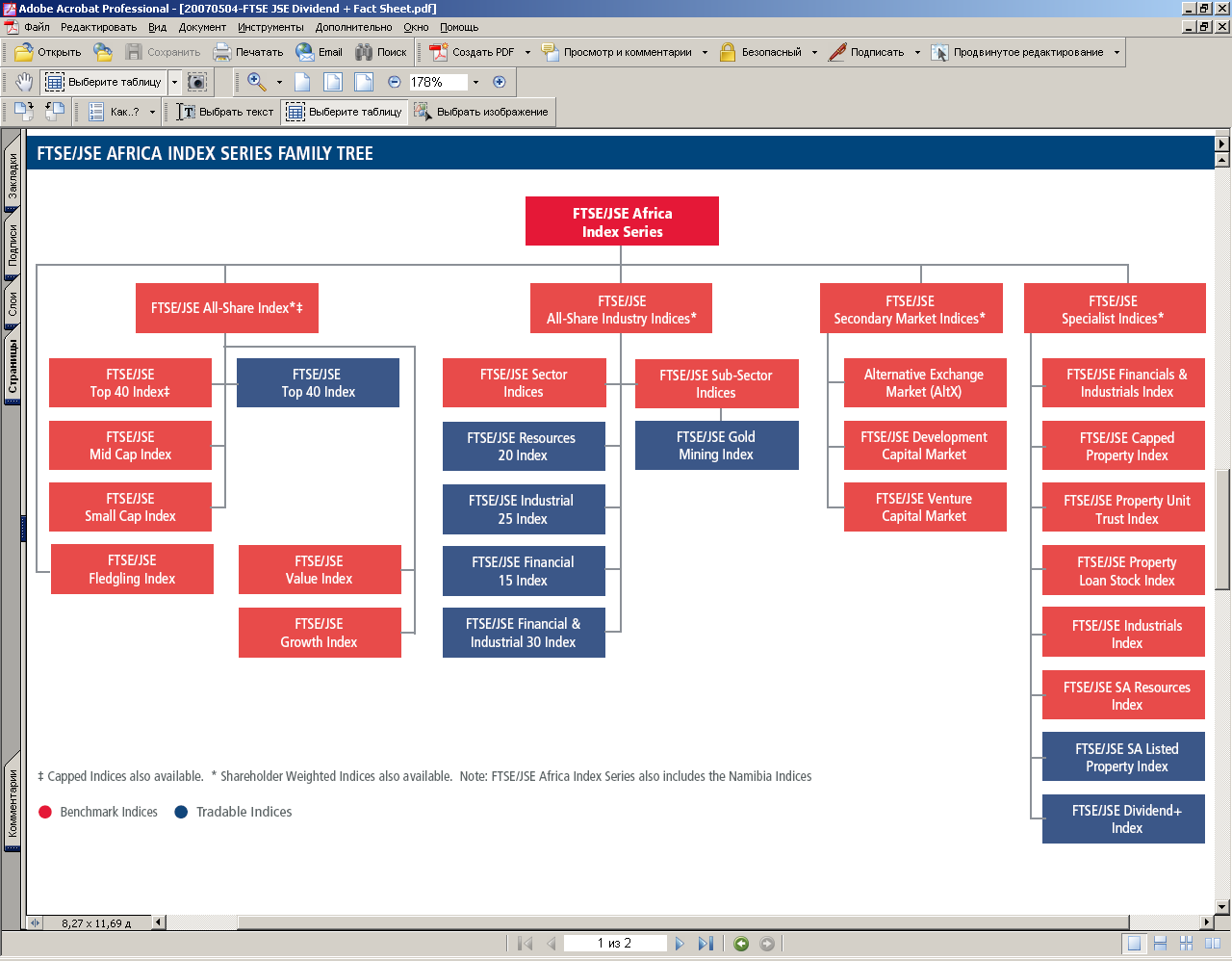Viewport: 1232px width, 961px height.
Task: Open the zoom percentage dropdown arrow
Action: (x=475, y=83)
